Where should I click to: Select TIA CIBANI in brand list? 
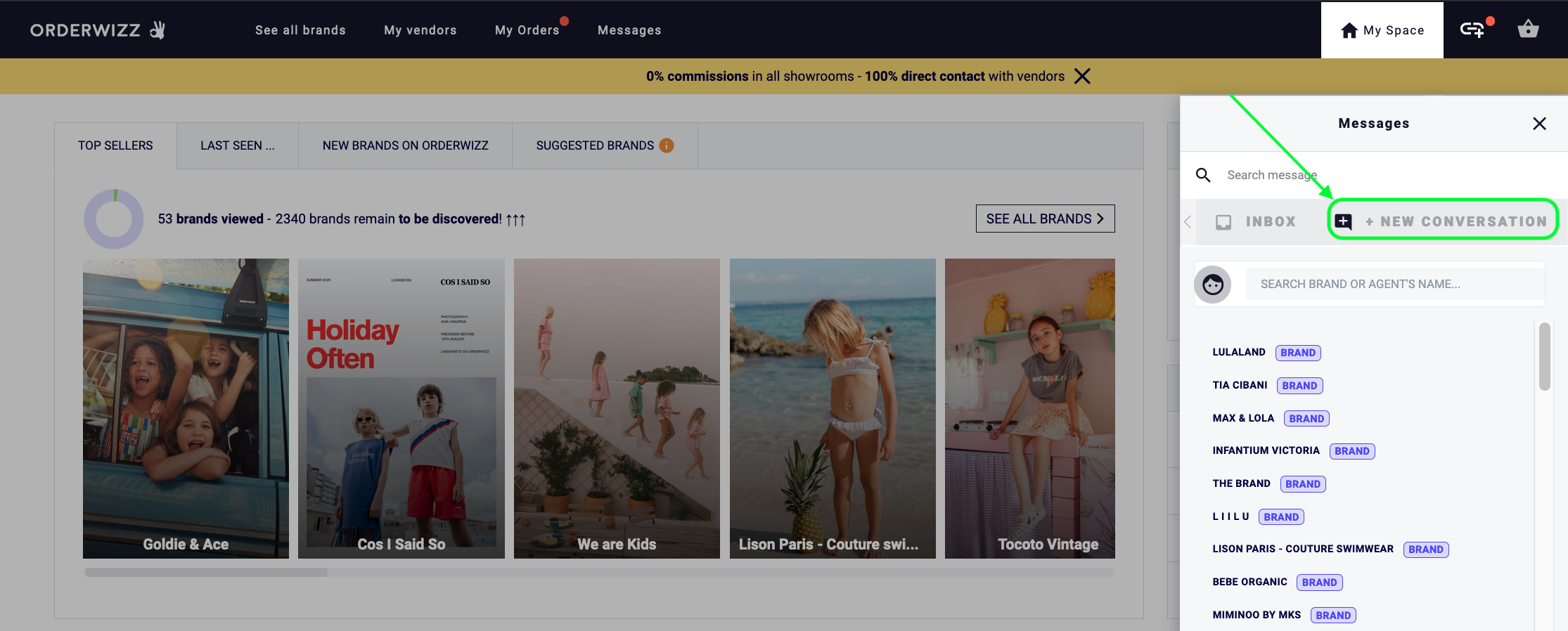click(1240, 385)
